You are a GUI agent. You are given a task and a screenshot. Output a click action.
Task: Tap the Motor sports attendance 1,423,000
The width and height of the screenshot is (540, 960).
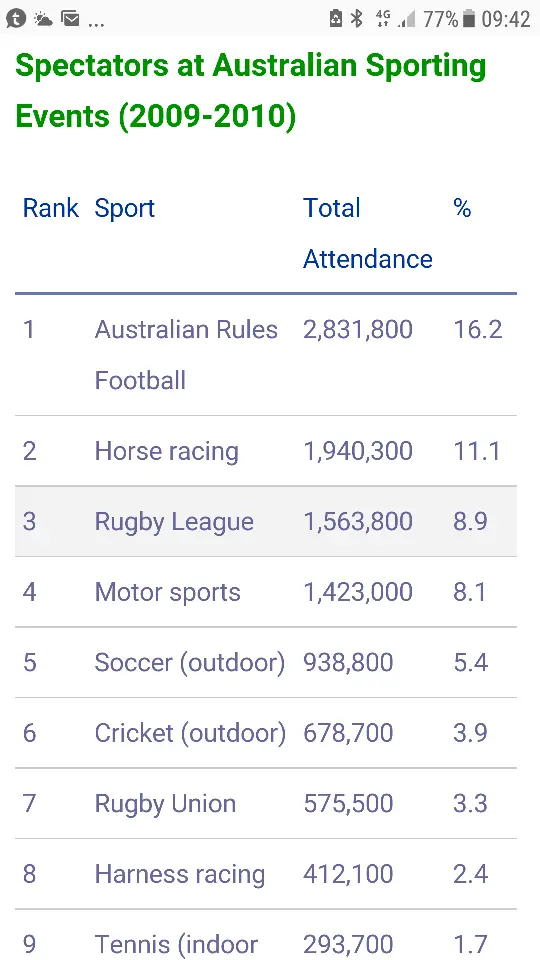pyautogui.click(x=358, y=593)
